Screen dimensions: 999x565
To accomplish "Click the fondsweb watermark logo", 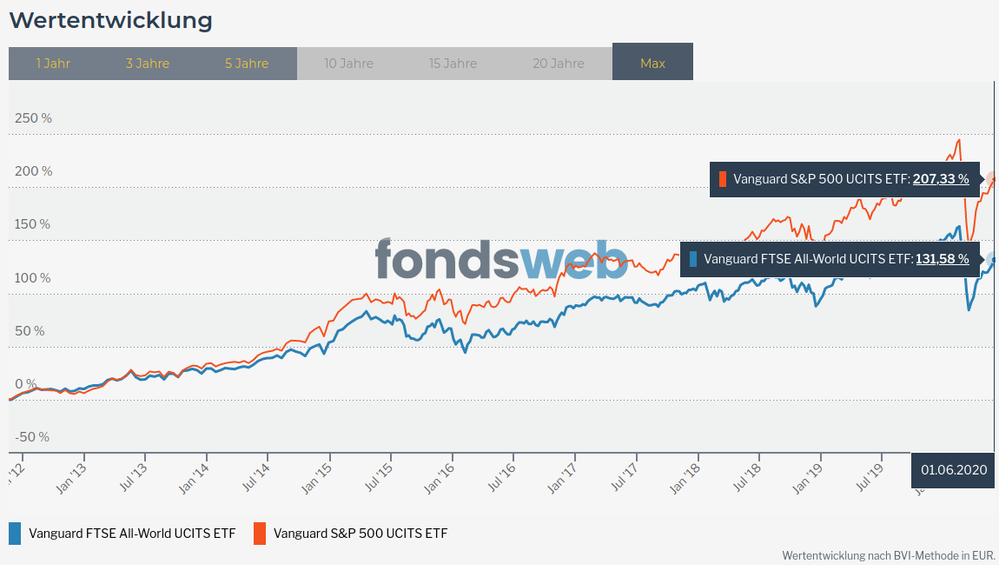I will pyautogui.click(x=501, y=260).
